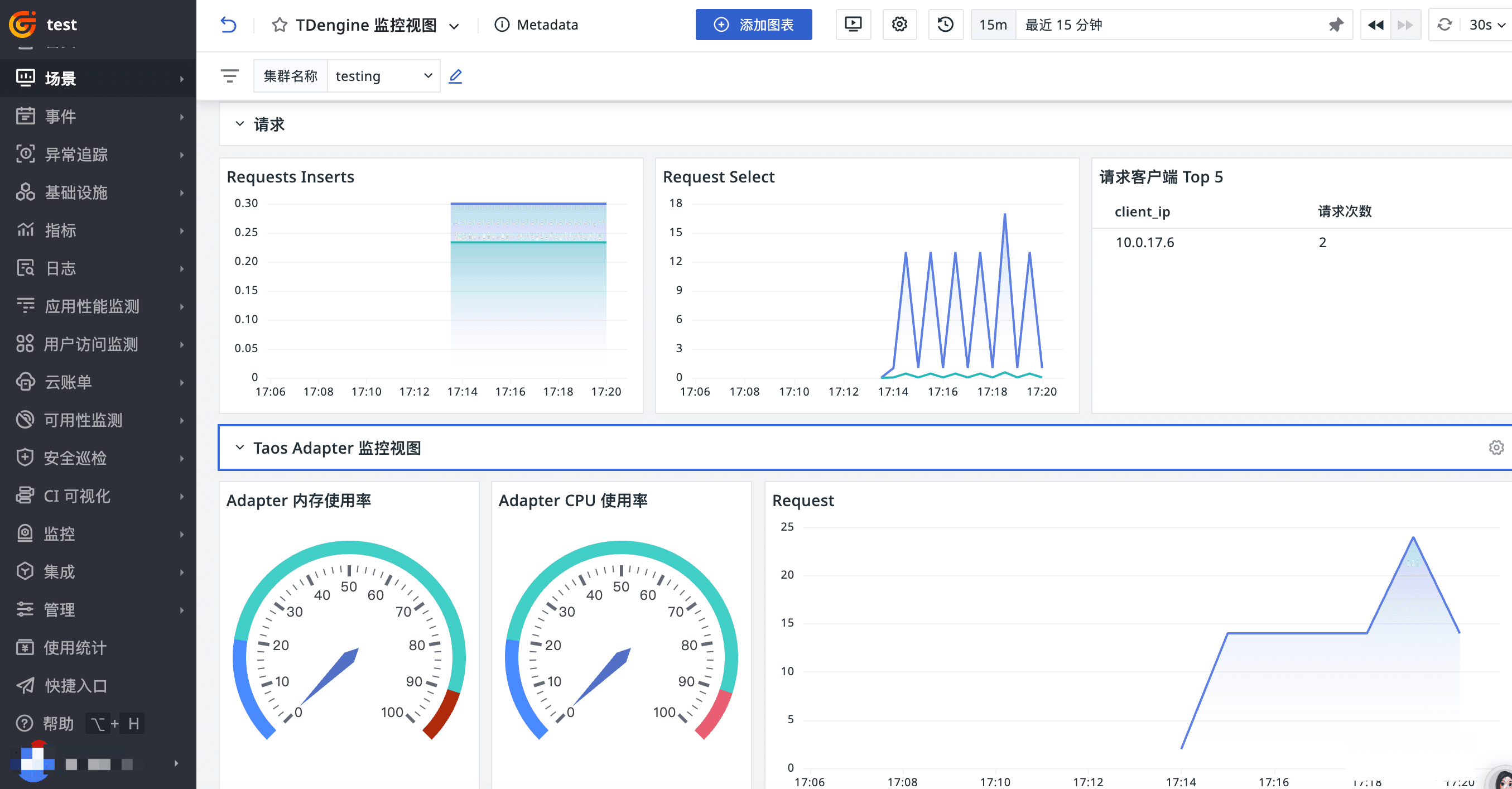This screenshot has height=789, width=1512.
Task: Star the TDengine dashboard as favorite
Action: [x=280, y=25]
